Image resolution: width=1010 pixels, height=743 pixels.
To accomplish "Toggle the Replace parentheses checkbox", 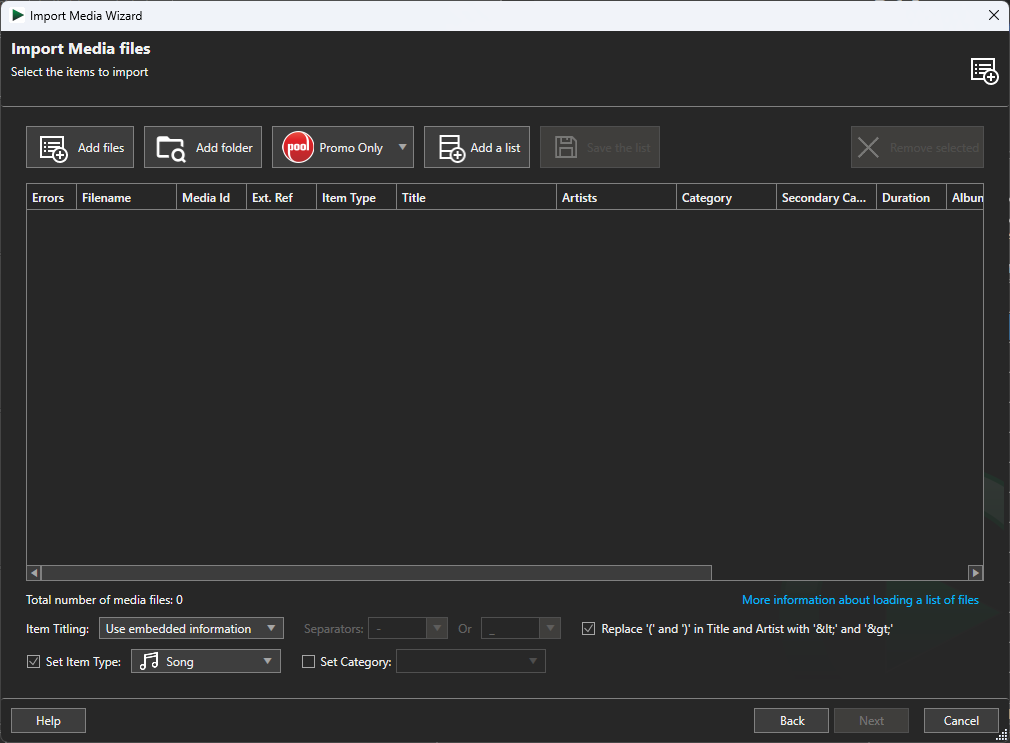I will 588,629.
